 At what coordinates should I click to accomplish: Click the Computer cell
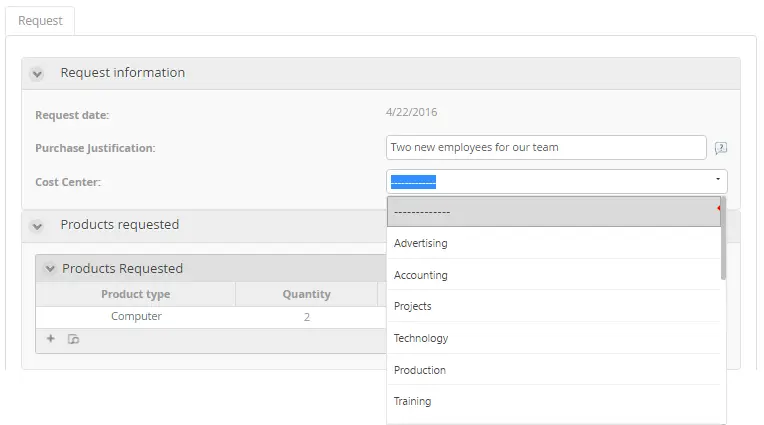(x=136, y=316)
